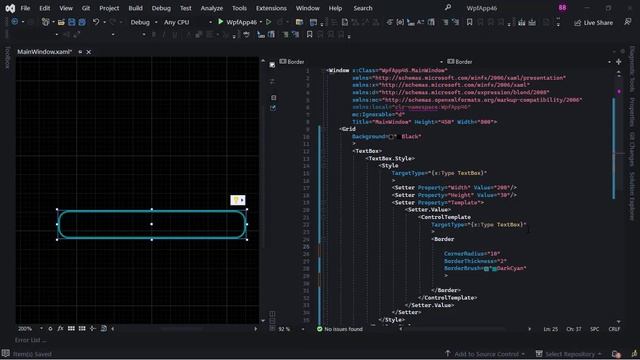This screenshot has height=360, width=640.
Task: Click the Search box label
Action: pos(363,8)
